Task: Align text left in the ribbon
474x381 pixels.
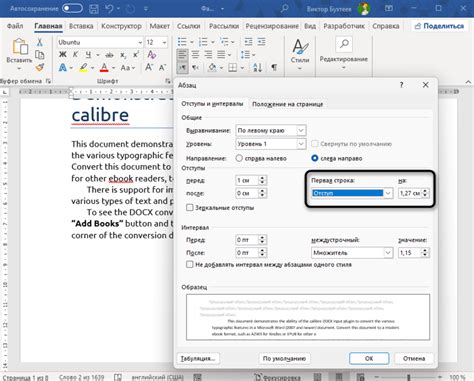Action: coord(182,55)
